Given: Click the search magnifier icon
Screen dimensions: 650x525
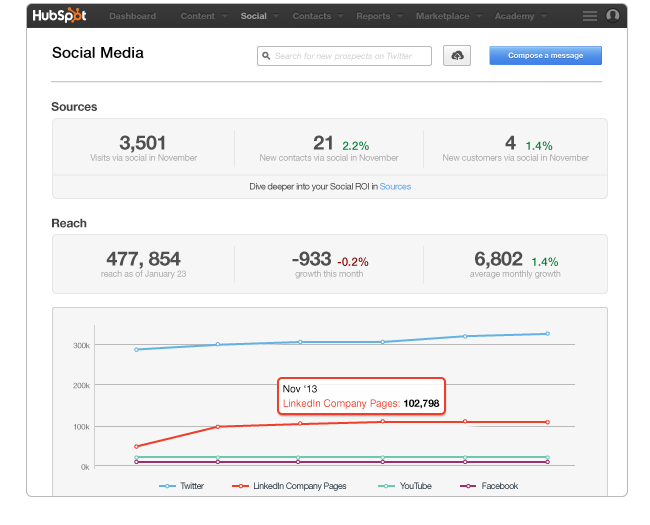Looking at the screenshot, I should (267, 56).
